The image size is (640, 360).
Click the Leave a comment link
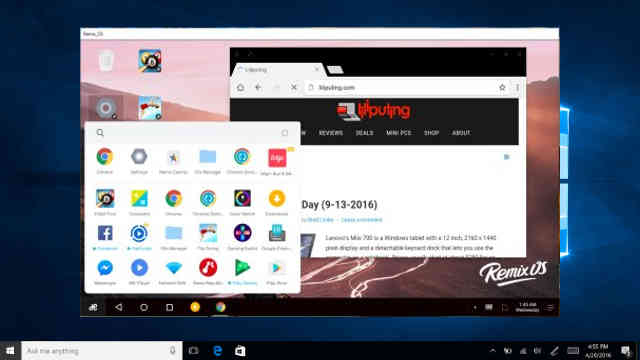coord(361,220)
